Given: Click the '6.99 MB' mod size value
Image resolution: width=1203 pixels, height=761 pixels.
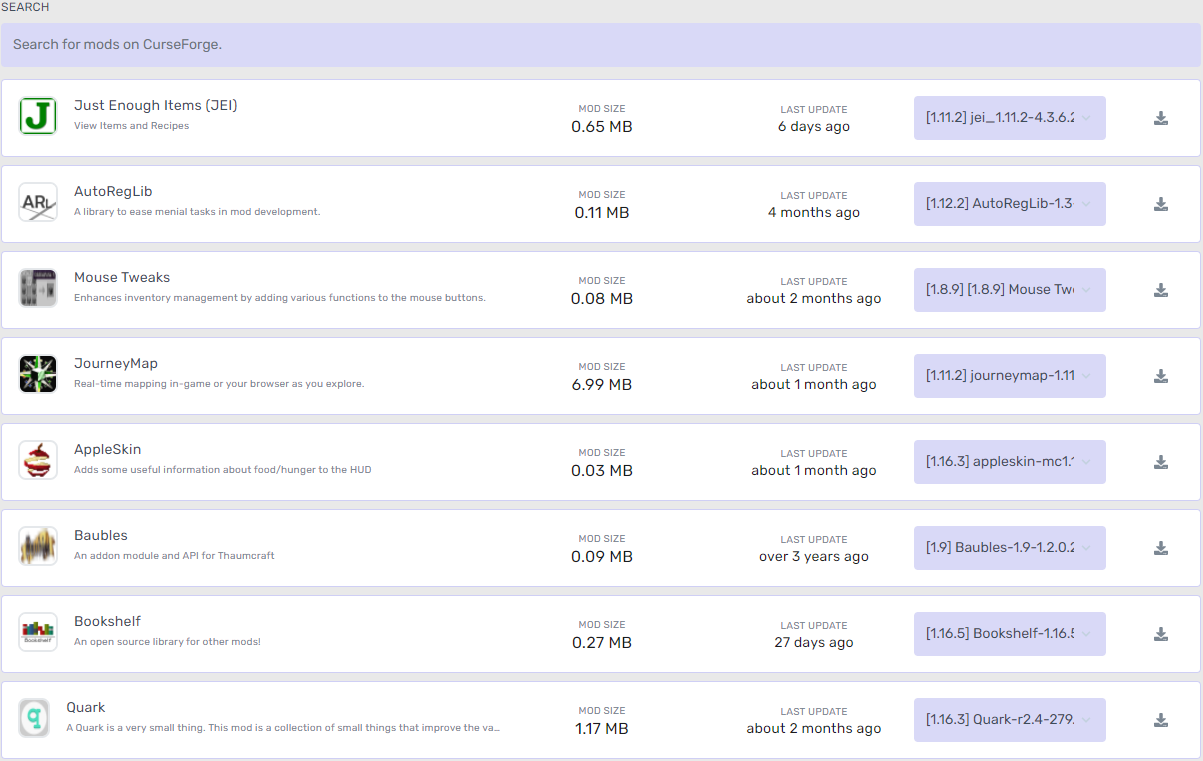Looking at the screenshot, I should 602,385.
